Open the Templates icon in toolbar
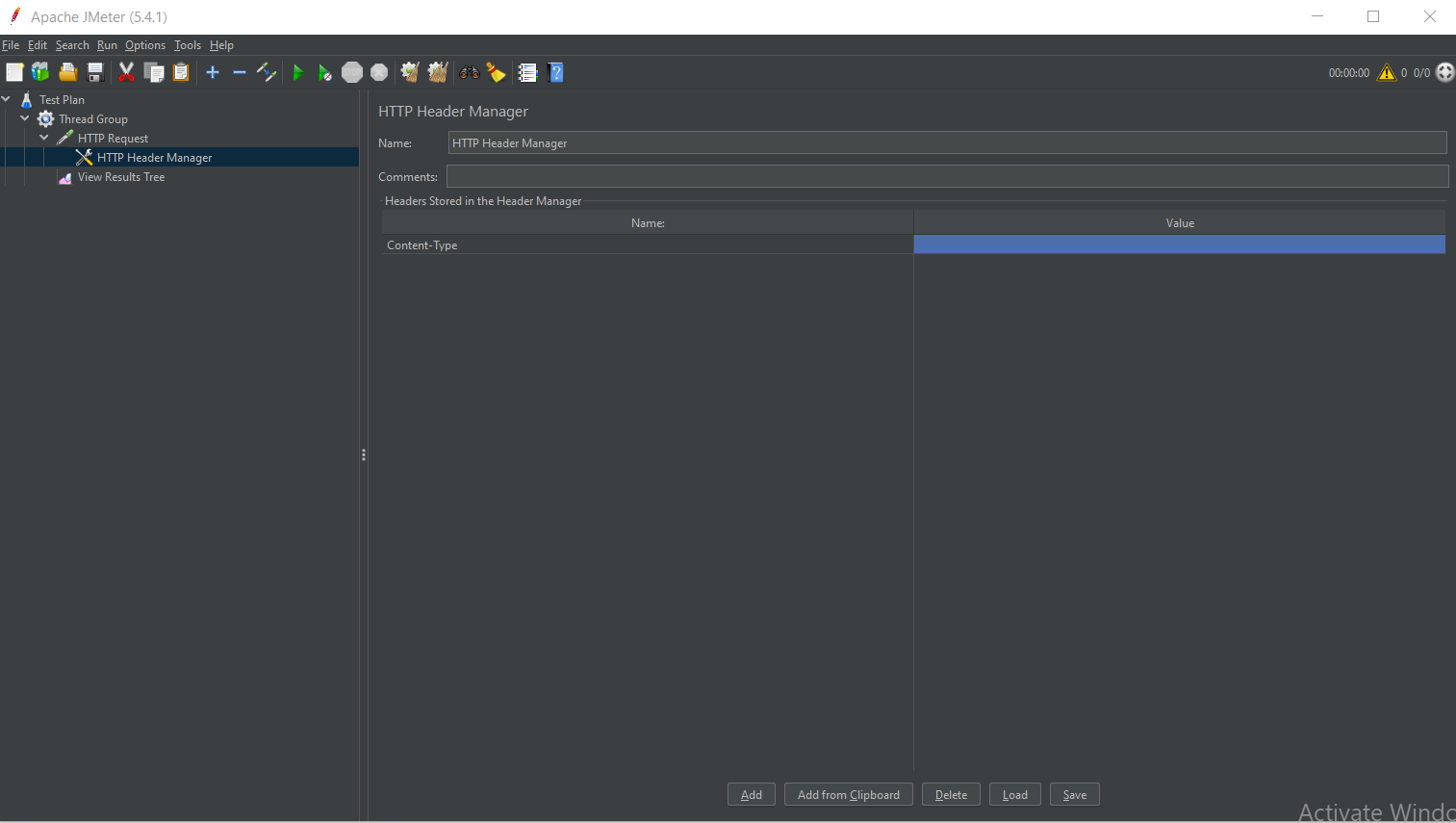The width and height of the screenshot is (1456, 823). [x=40, y=72]
